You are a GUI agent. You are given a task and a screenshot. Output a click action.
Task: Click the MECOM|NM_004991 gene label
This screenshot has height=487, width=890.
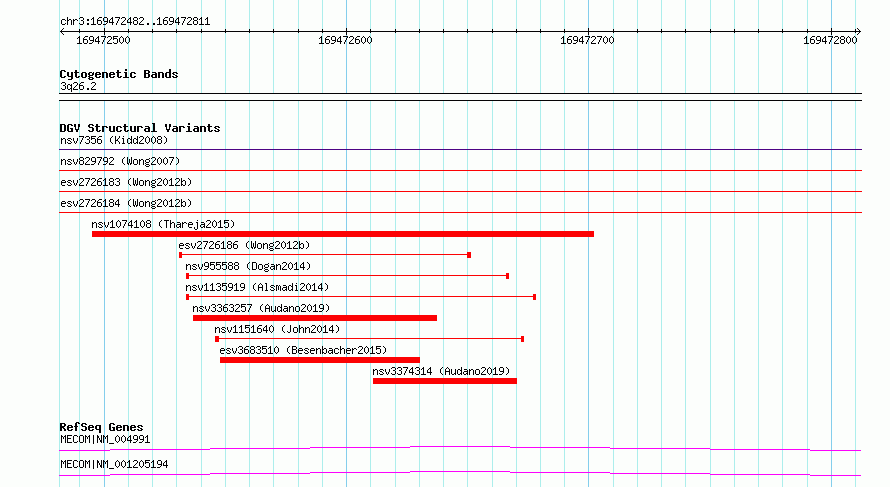pos(105,439)
